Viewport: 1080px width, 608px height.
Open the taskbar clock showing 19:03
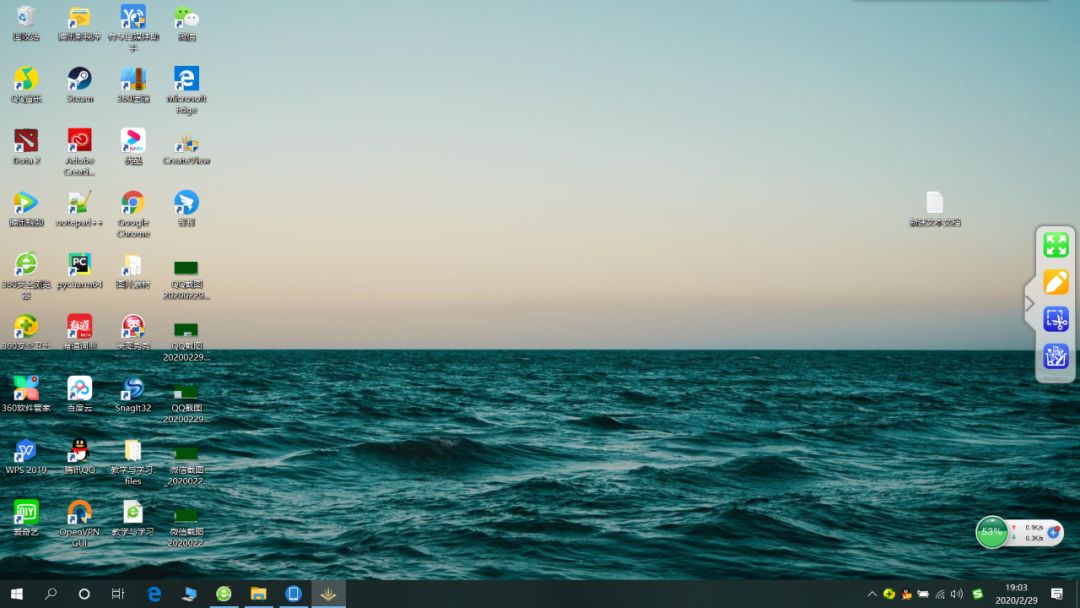tap(1017, 594)
